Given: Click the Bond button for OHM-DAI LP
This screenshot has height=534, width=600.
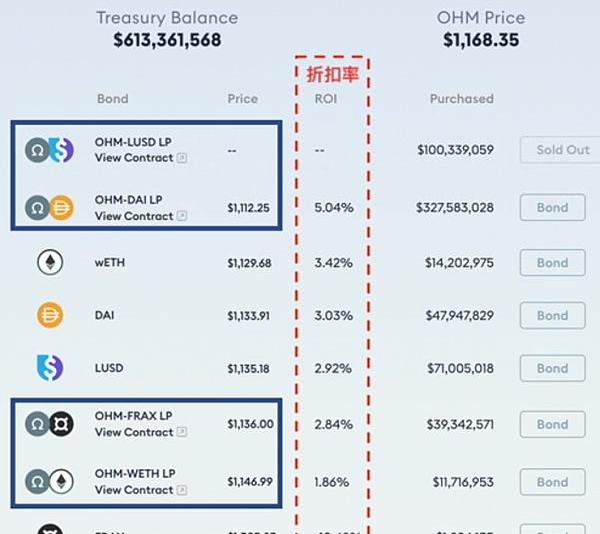Looking at the screenshot, I should [x=553, y=208].
